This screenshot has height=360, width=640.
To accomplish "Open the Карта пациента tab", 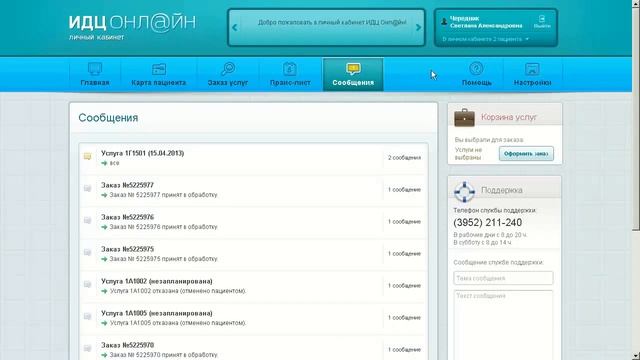I will point(159,74).
